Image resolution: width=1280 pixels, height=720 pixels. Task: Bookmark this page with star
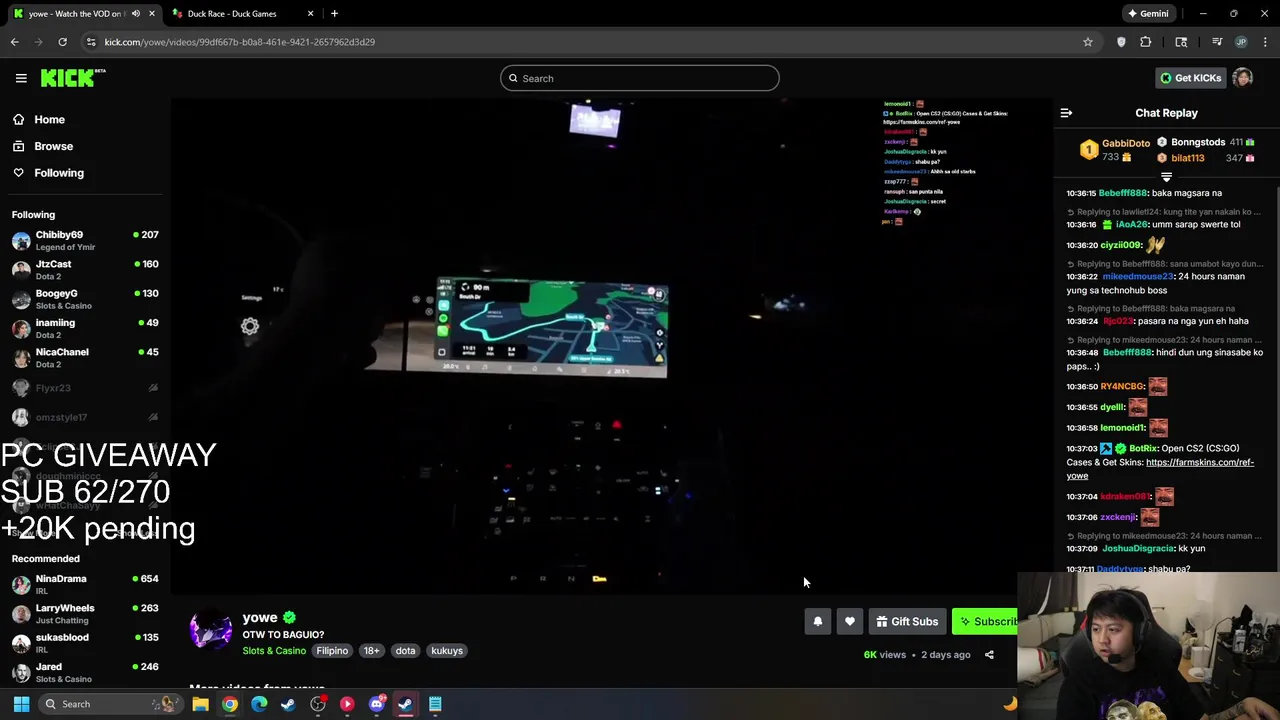click(1088, 41)
